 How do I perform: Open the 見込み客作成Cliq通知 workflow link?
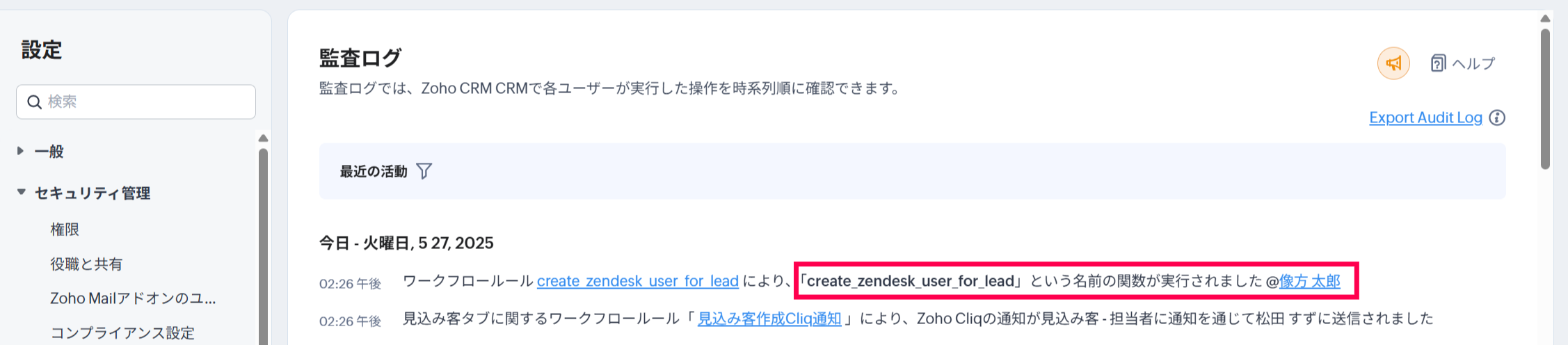pyautogui.click(x=769, y=319)
